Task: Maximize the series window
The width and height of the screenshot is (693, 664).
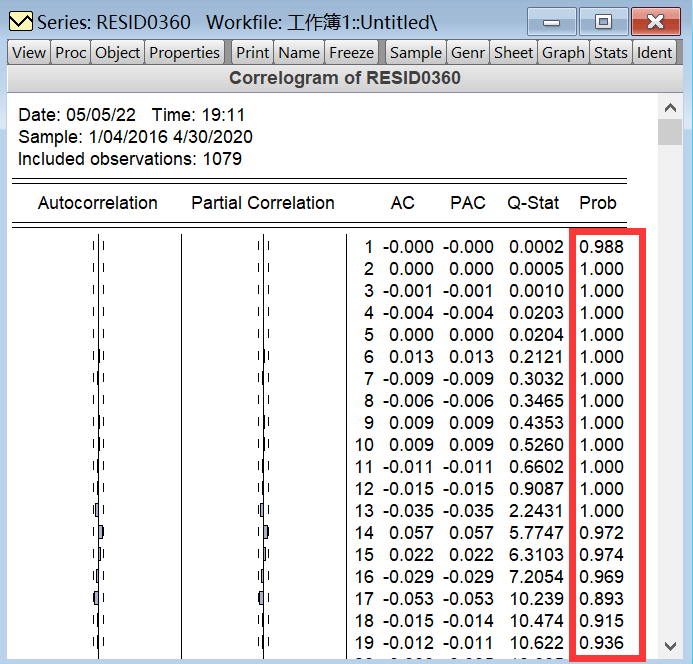Action: pyautogui.click(x=603, y=21)
